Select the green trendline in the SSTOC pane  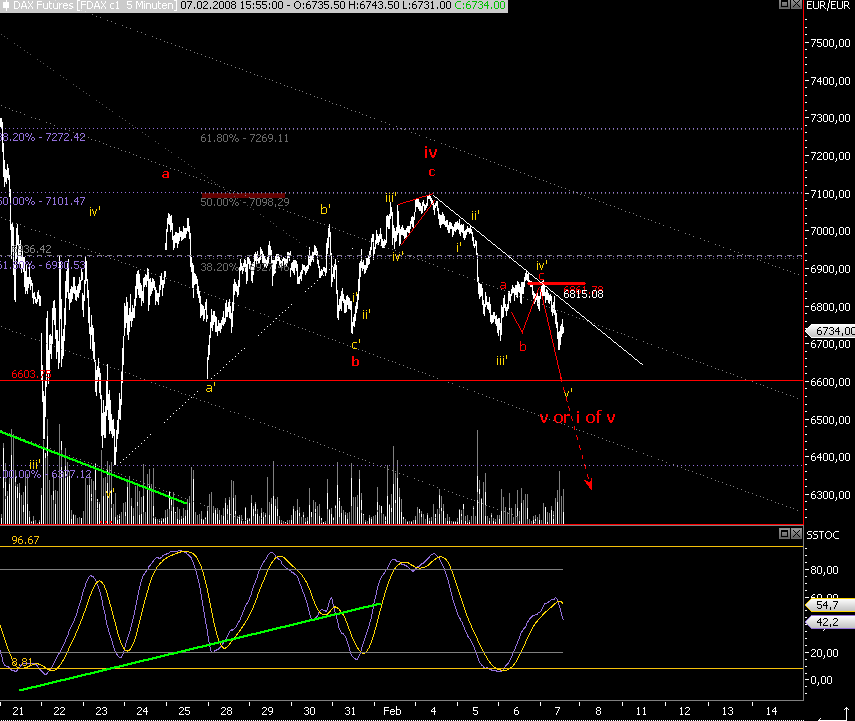point(200,647)
